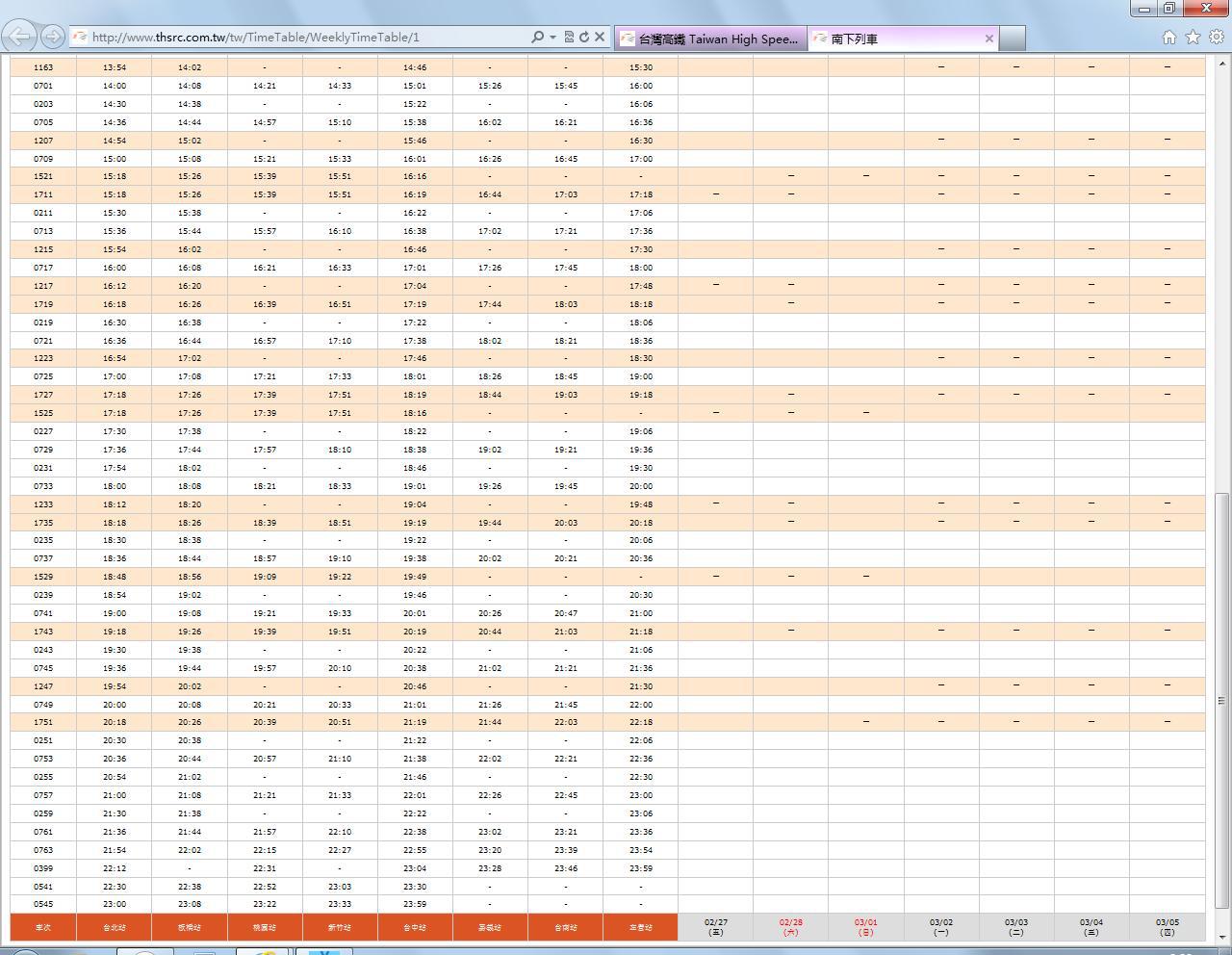Click the 車次 column header
The width and height of the screenshot is (1232, 955).
[43, 927]
